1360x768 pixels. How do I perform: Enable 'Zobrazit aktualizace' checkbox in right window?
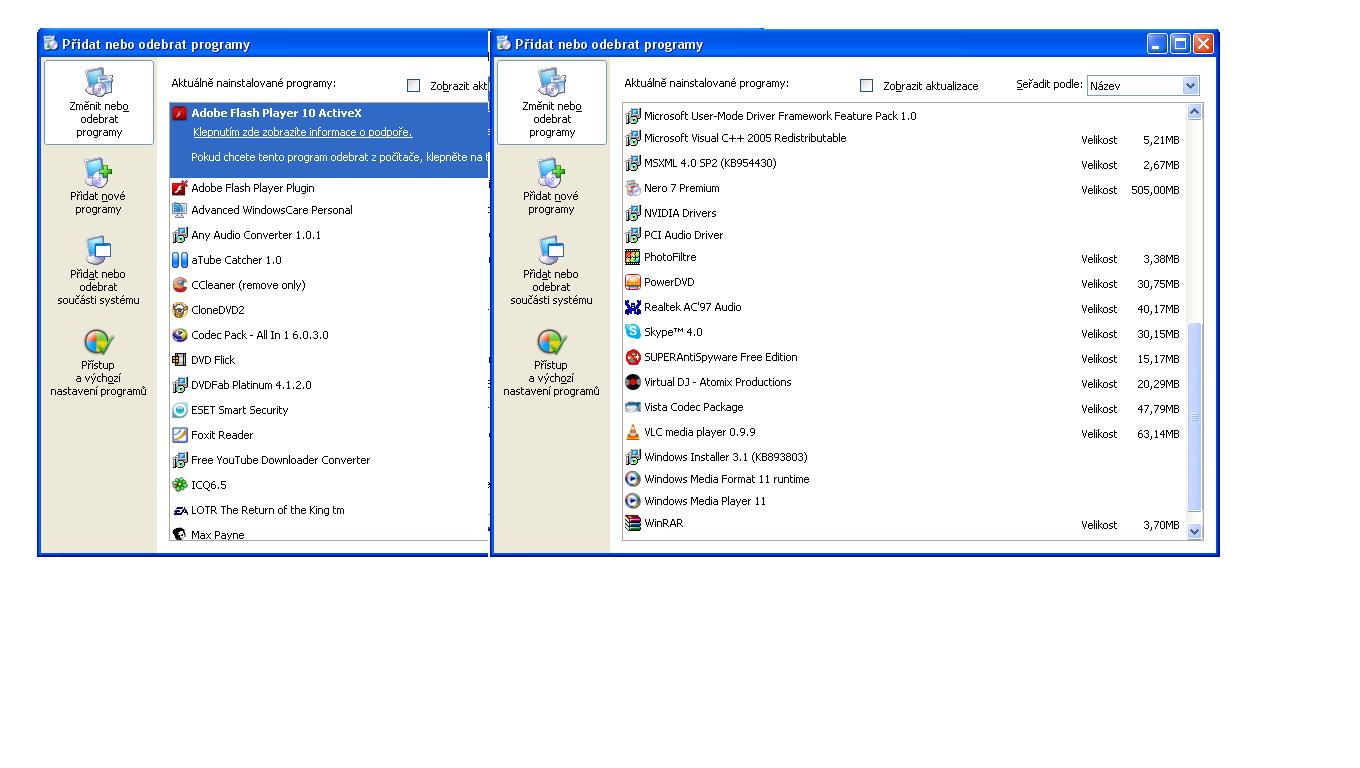867,86
